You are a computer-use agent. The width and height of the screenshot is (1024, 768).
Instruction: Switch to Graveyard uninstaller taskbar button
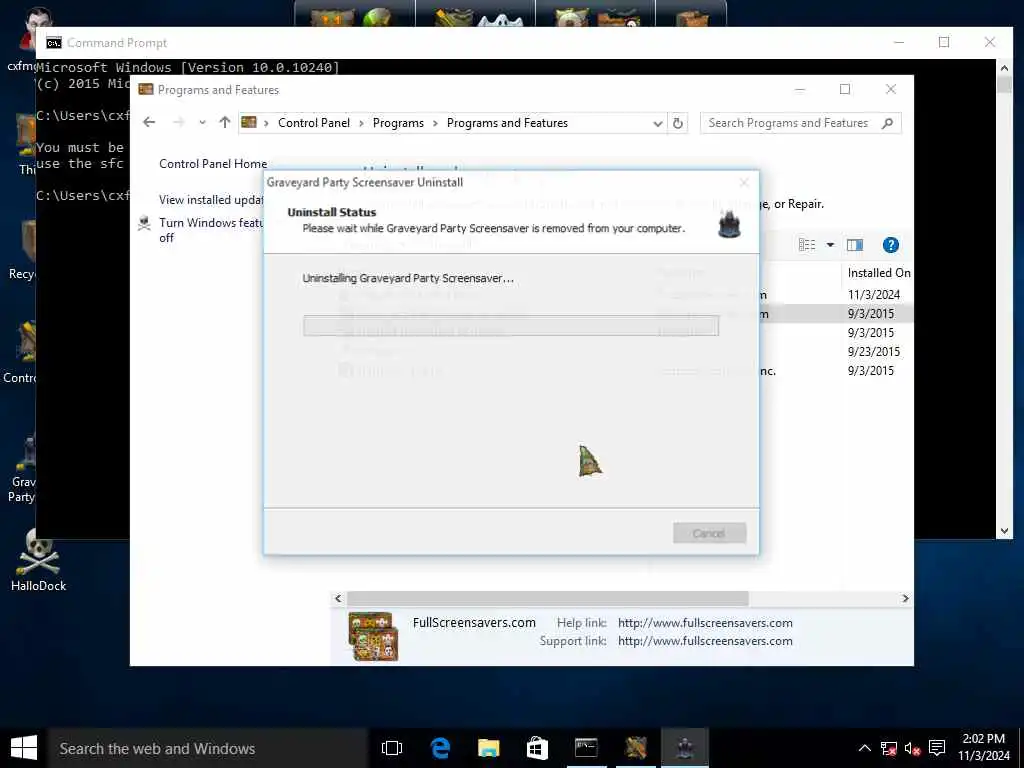tap(684, 748)
